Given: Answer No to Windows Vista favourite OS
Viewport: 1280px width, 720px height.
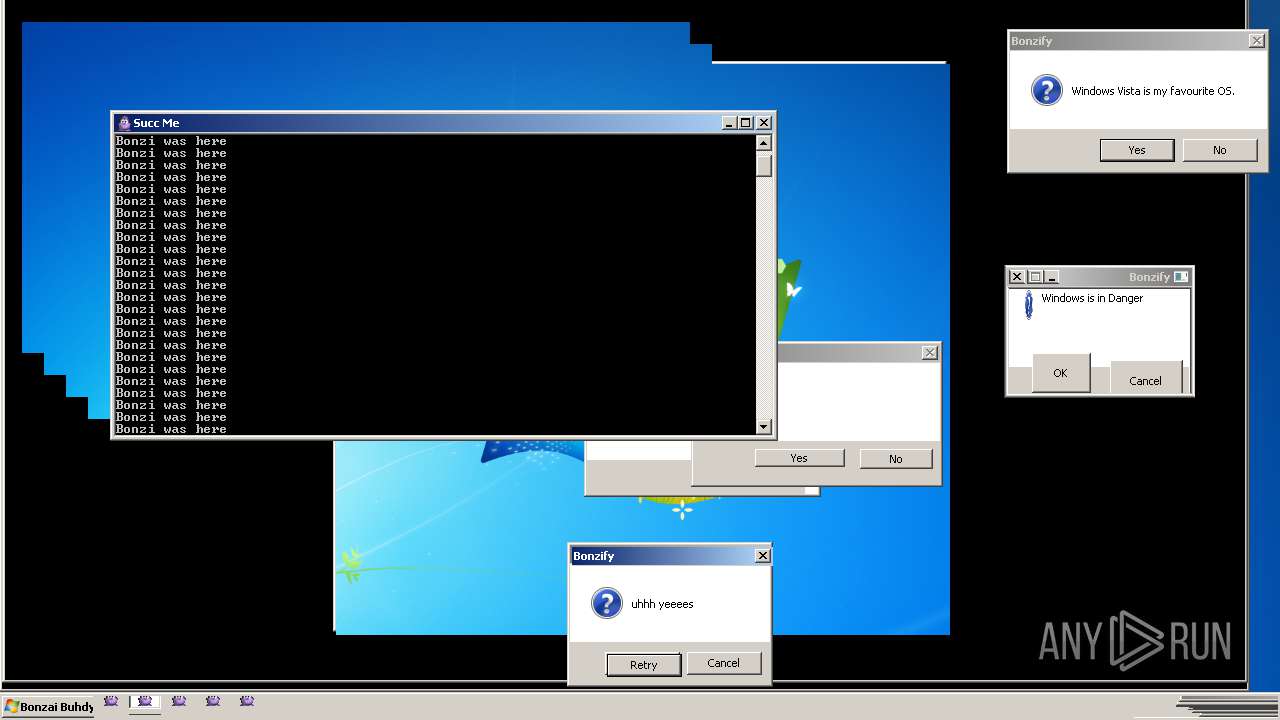Looking at the screenshot, I should pyautogui.click(x=1219, y=150).
